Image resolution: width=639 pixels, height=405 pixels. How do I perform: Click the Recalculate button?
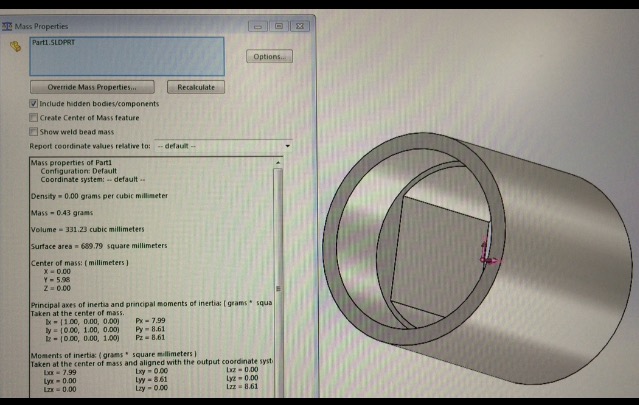[196, 87]
